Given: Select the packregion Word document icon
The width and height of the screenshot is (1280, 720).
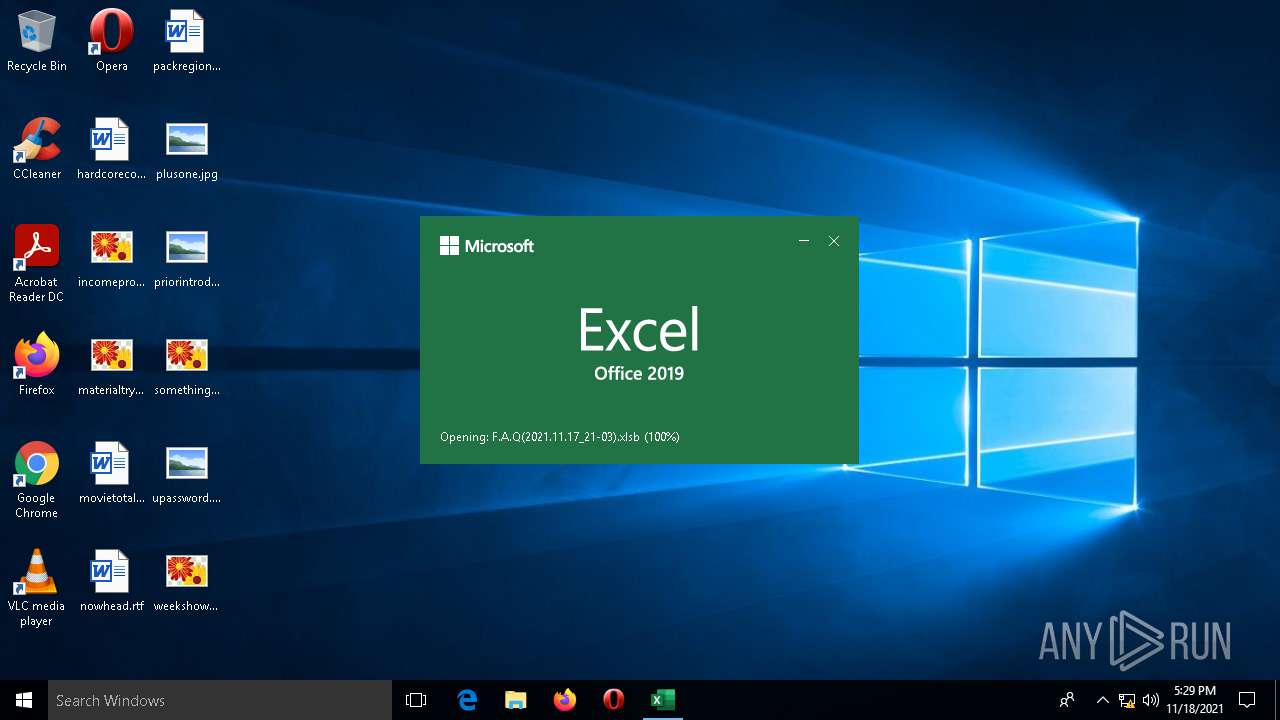Looking at the screenshot, I should tap(186, 40).
